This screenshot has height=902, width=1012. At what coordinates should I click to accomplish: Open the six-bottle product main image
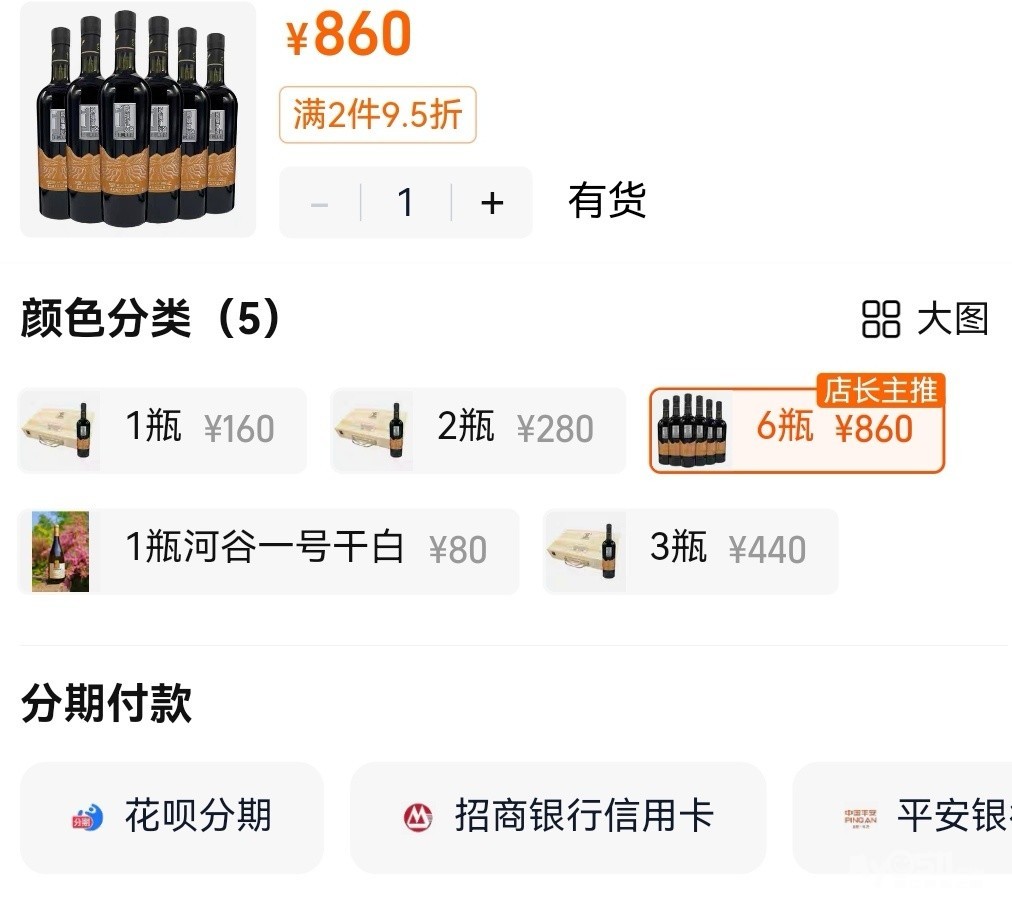(138, 119)
